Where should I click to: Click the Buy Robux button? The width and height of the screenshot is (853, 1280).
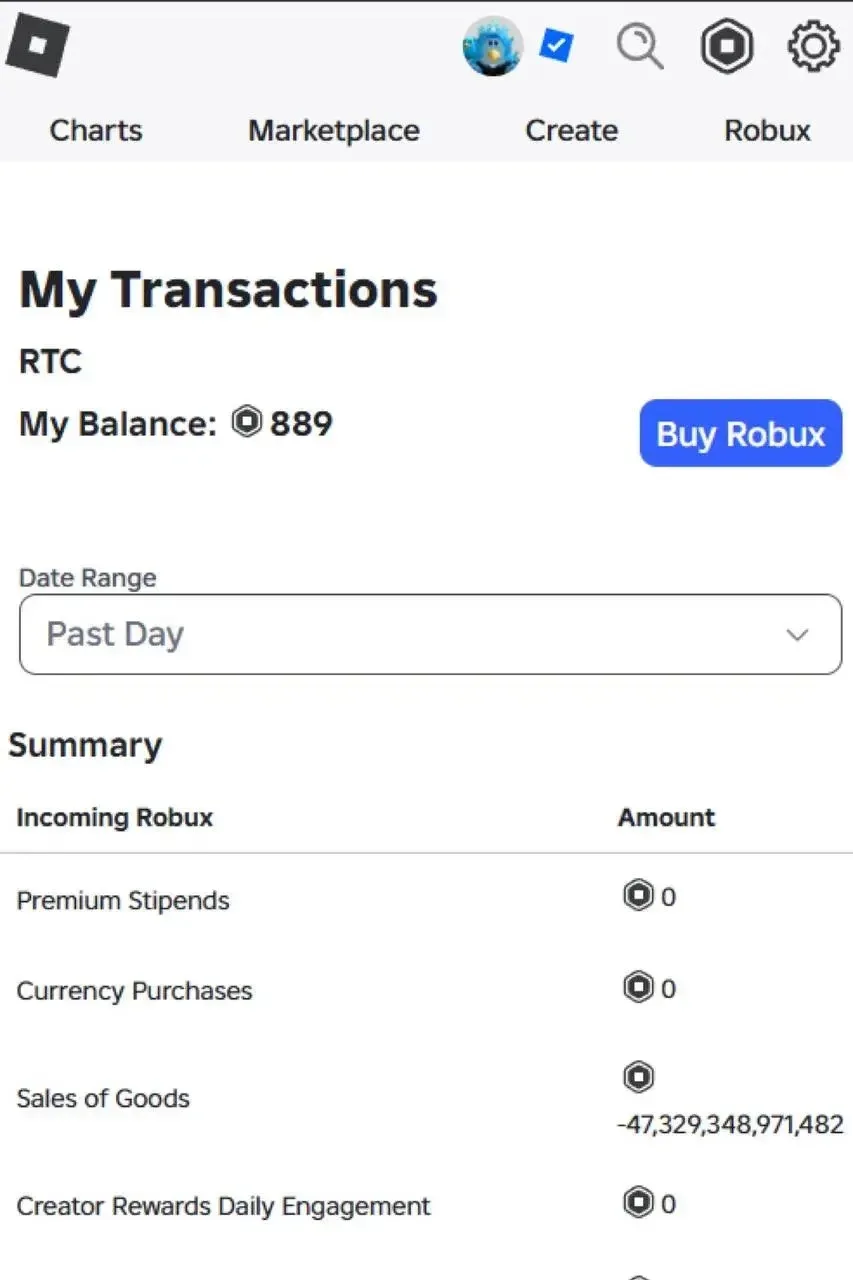741,433
